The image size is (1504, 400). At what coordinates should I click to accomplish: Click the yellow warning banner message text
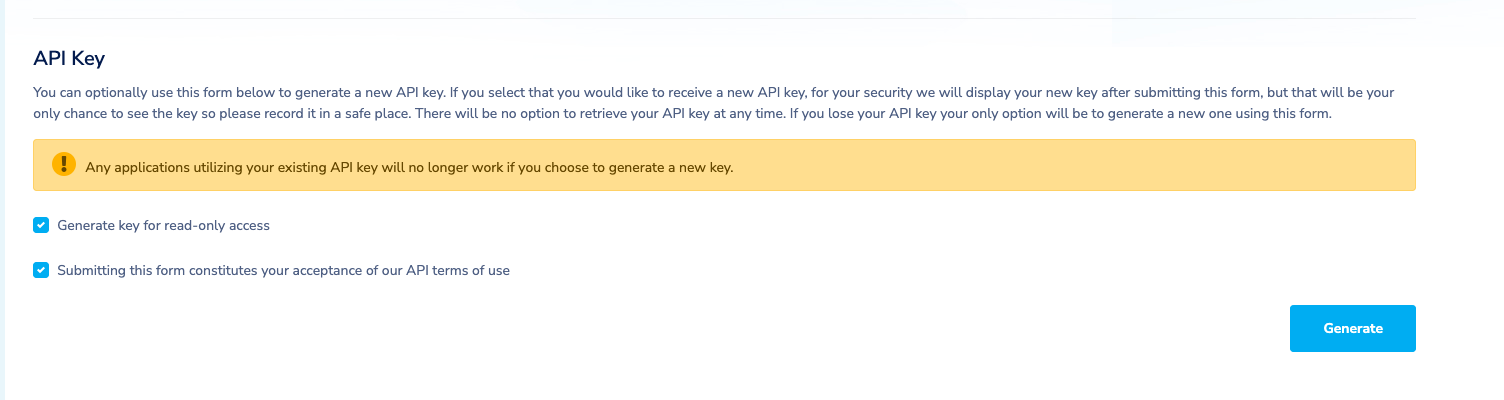[x=409, y=167]
